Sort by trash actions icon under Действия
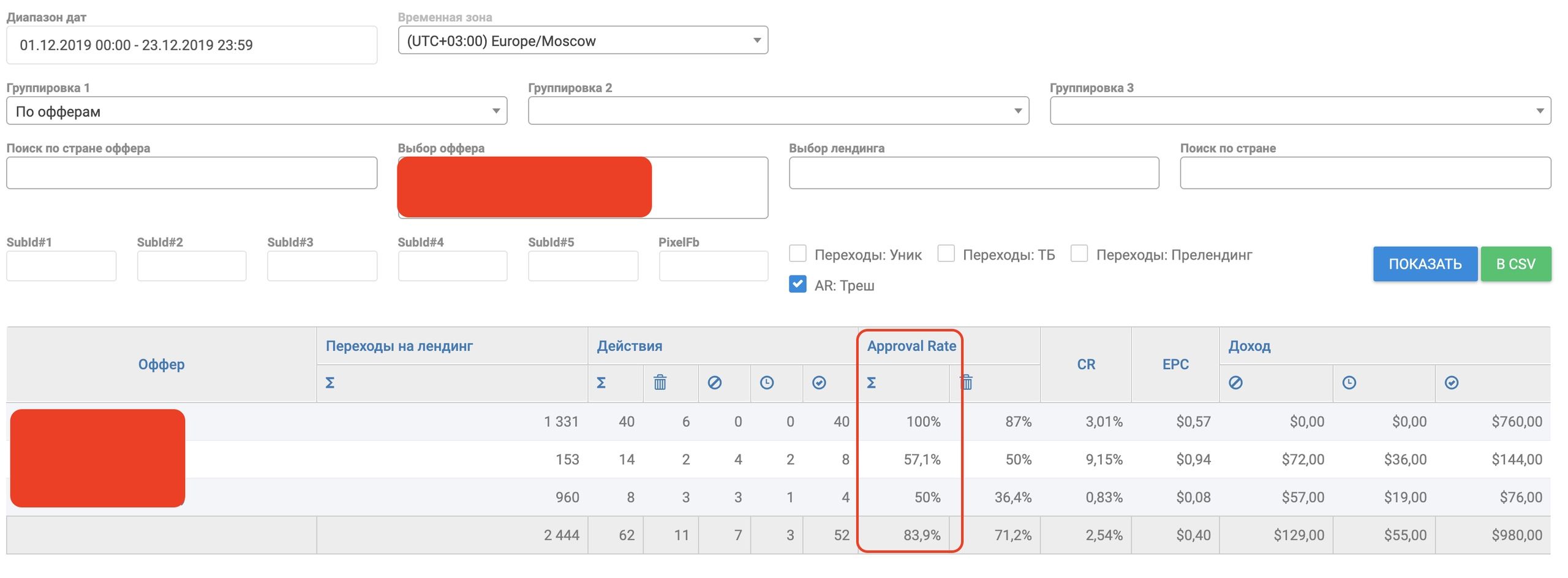This screenshot has width=1568, height=578. (660, 383)
